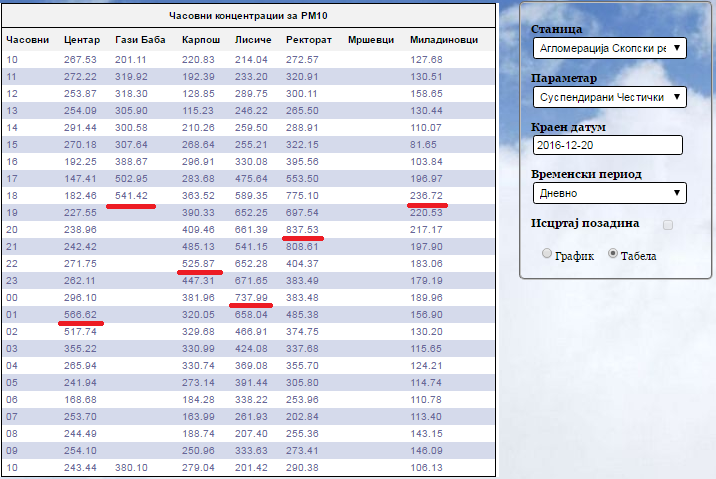Click the Карпош value 128.85
716x479 pixels.
(x=198, y=94)
